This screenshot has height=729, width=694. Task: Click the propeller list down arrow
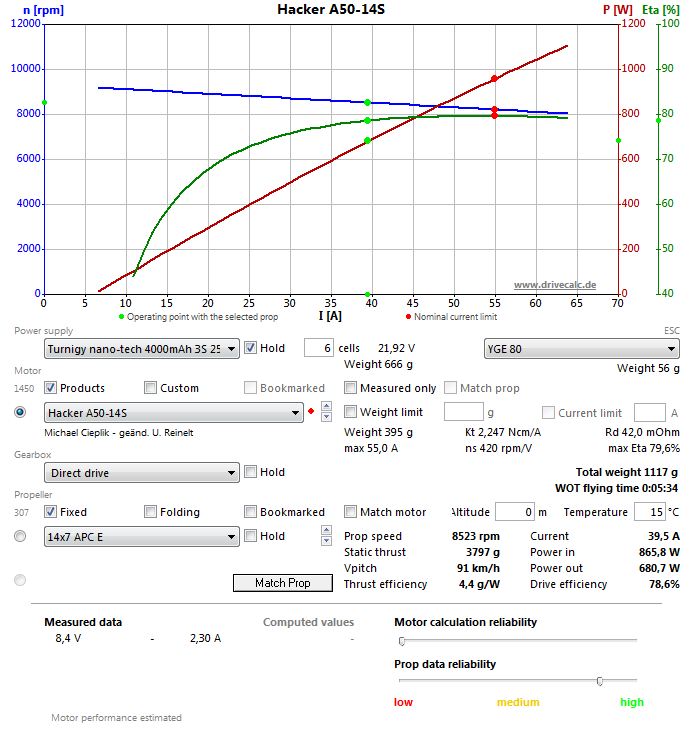tap(325, 541)
